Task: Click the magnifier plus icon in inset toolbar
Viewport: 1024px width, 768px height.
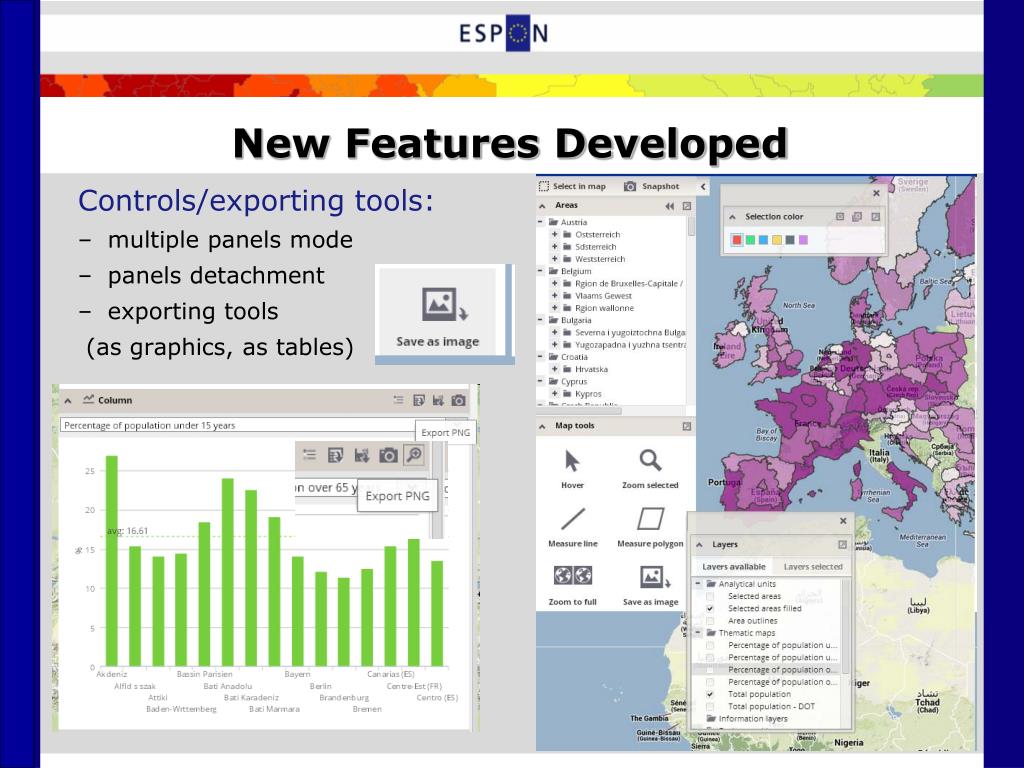Action: click(414, 455)
